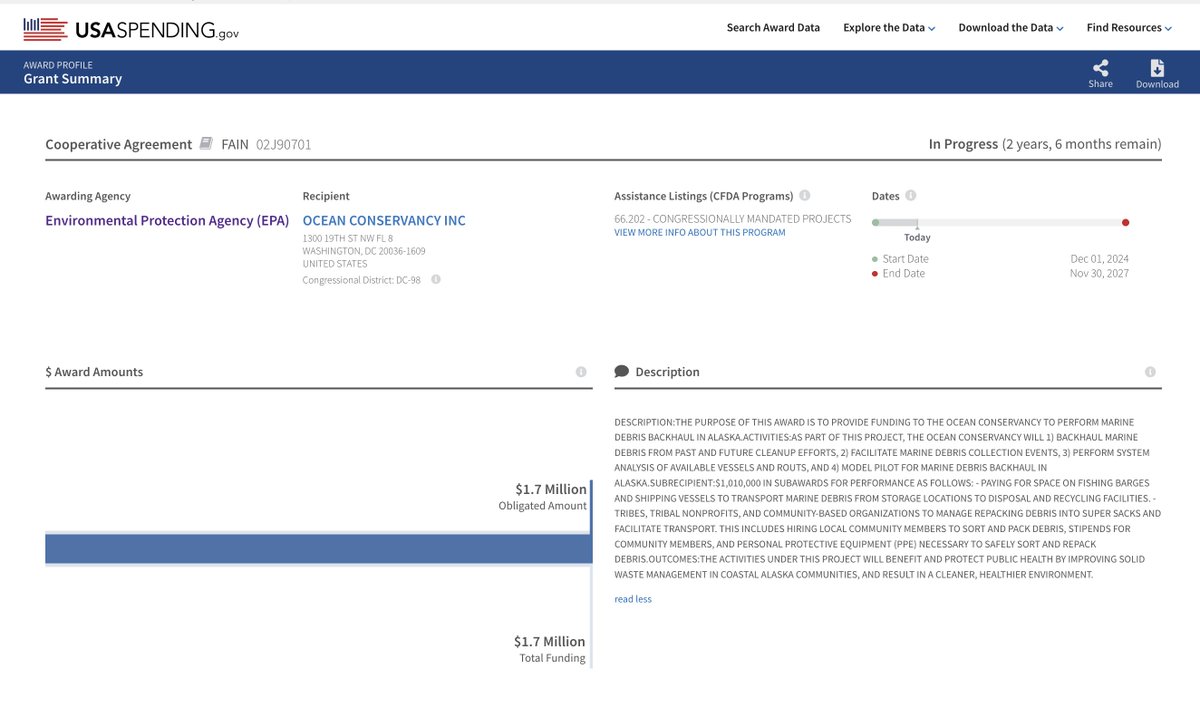Click the 66.202 Congressionally Mandated Projects text

[733, 219]
